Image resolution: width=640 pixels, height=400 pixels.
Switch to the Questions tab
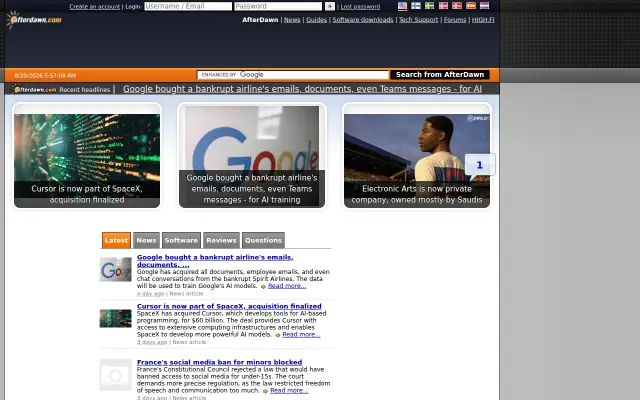click(263, 240)
